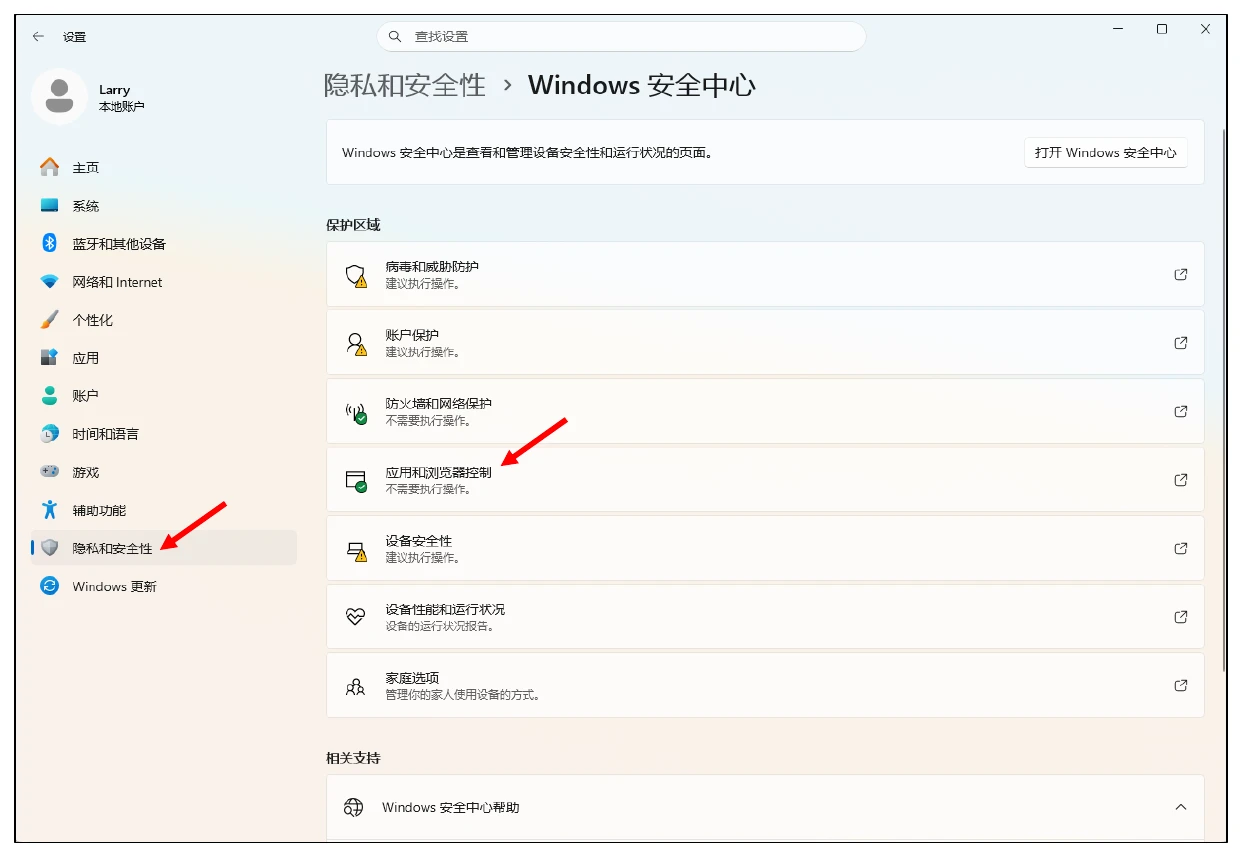This screenshot has height=857, width=1242.
Task: Click the 隐私和安全性 breadcrumb link
Action: pyautogui.click(x=404, y=85)
